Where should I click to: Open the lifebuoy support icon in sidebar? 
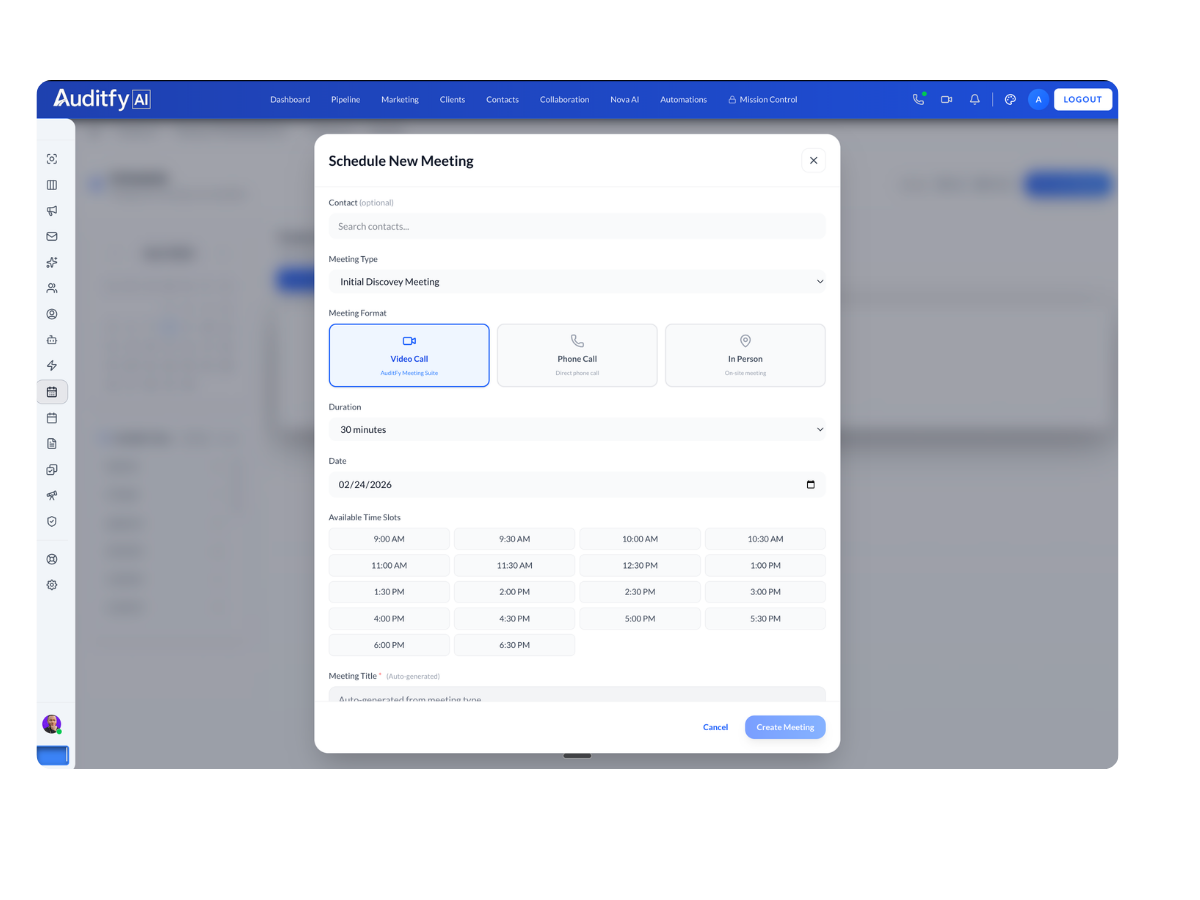point(52,559)
